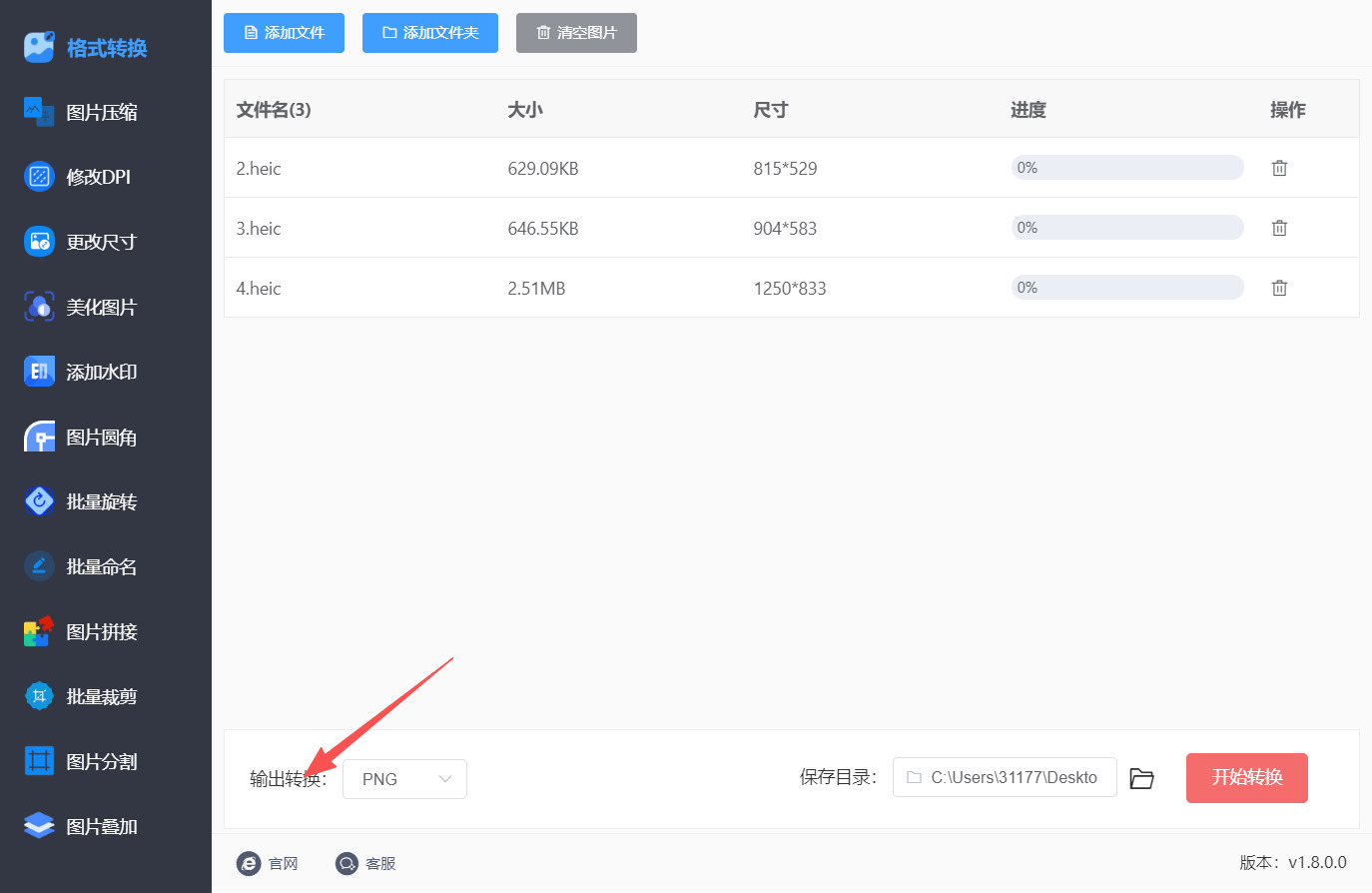Screen dimensions: 1372x893
Task: Choose the 添加水印 watermark tool
Action: [80, 372]
